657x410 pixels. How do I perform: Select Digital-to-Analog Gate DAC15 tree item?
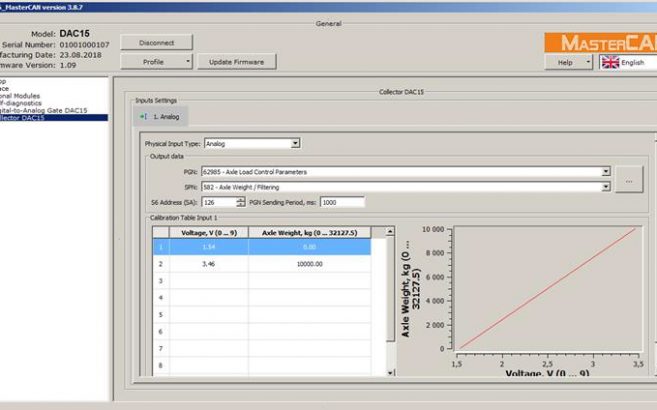(x=44, y=110)
